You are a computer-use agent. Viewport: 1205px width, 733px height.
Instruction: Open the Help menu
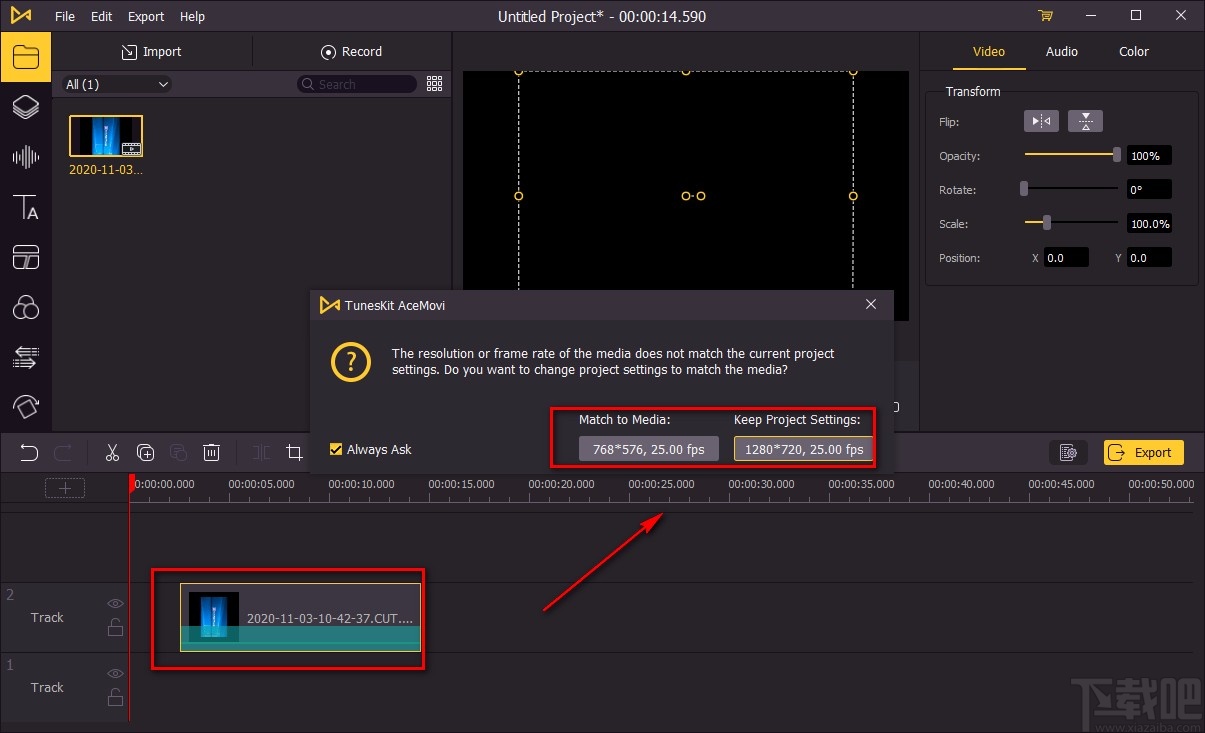[192, 16]
